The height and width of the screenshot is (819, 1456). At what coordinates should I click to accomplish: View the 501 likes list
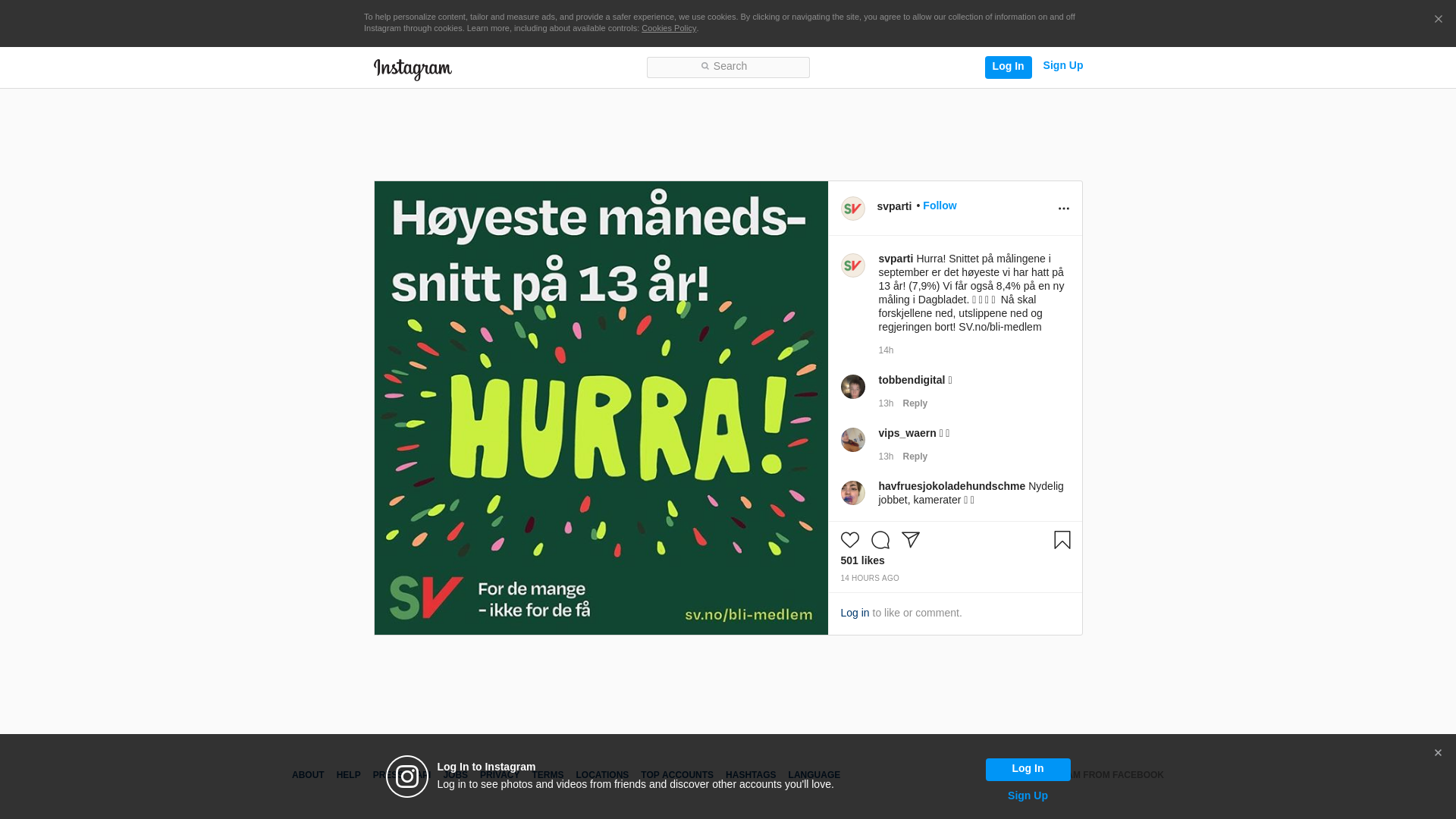[x=862, y=560]
